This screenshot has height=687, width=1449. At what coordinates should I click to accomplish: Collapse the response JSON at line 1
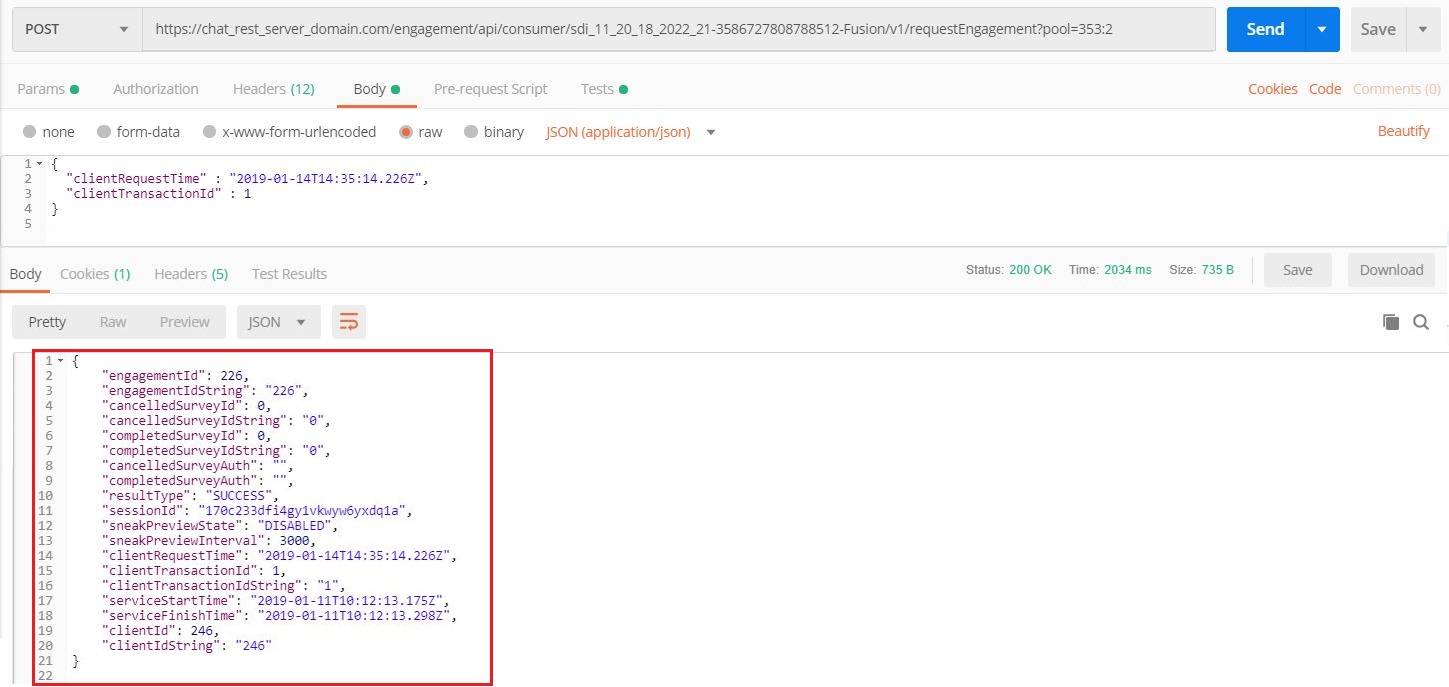61,360
